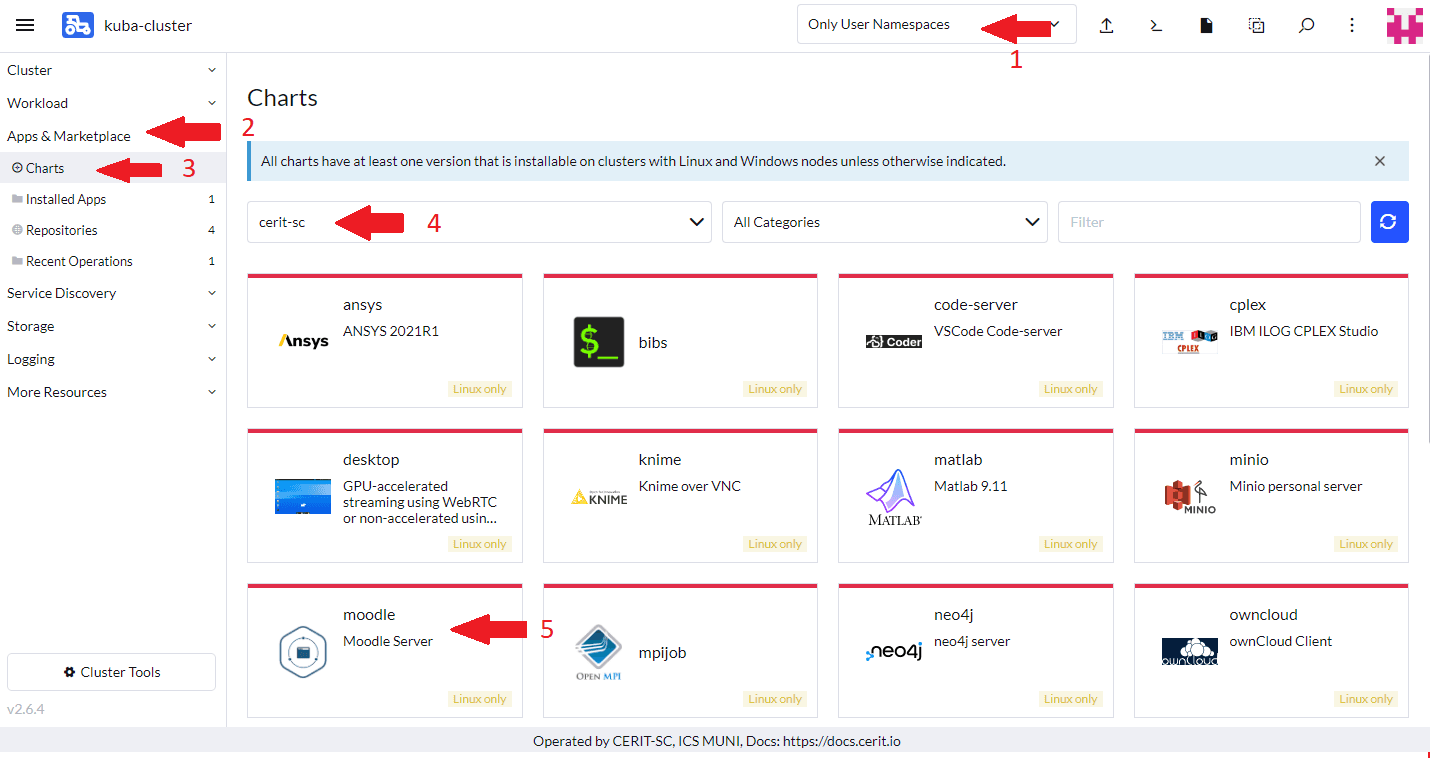Open the hamburger navigation menu
1430x758 pixels.
point(25,26)
